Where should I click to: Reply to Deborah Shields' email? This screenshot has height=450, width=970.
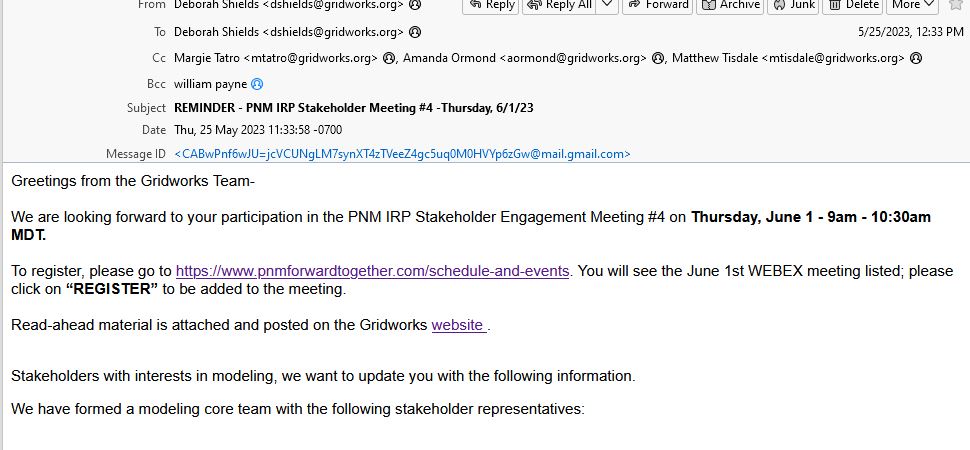(x=491, y=5)
